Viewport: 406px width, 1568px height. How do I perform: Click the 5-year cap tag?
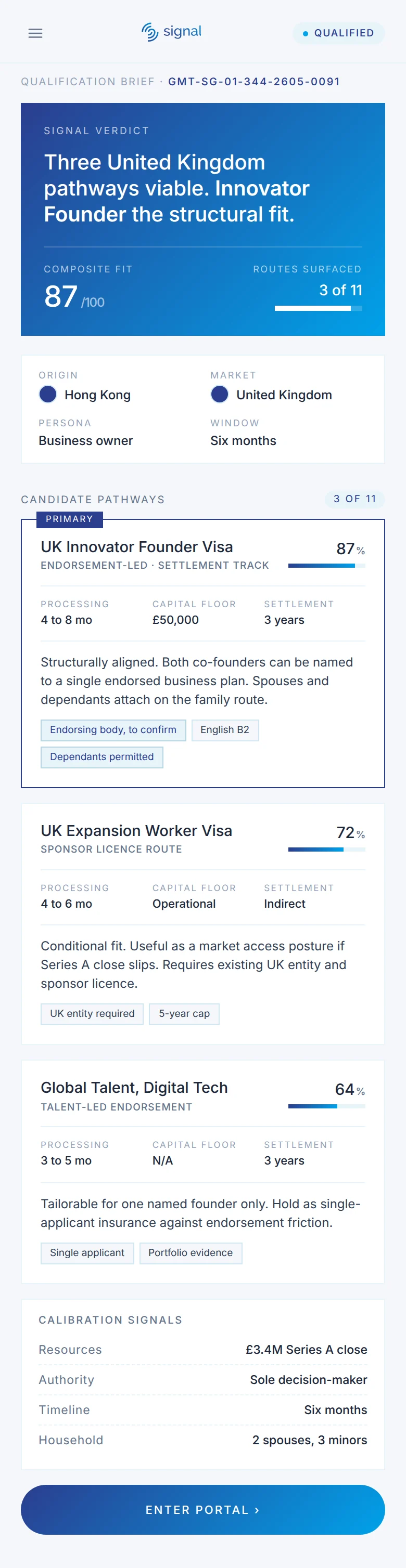click(x=184, y=1013)
